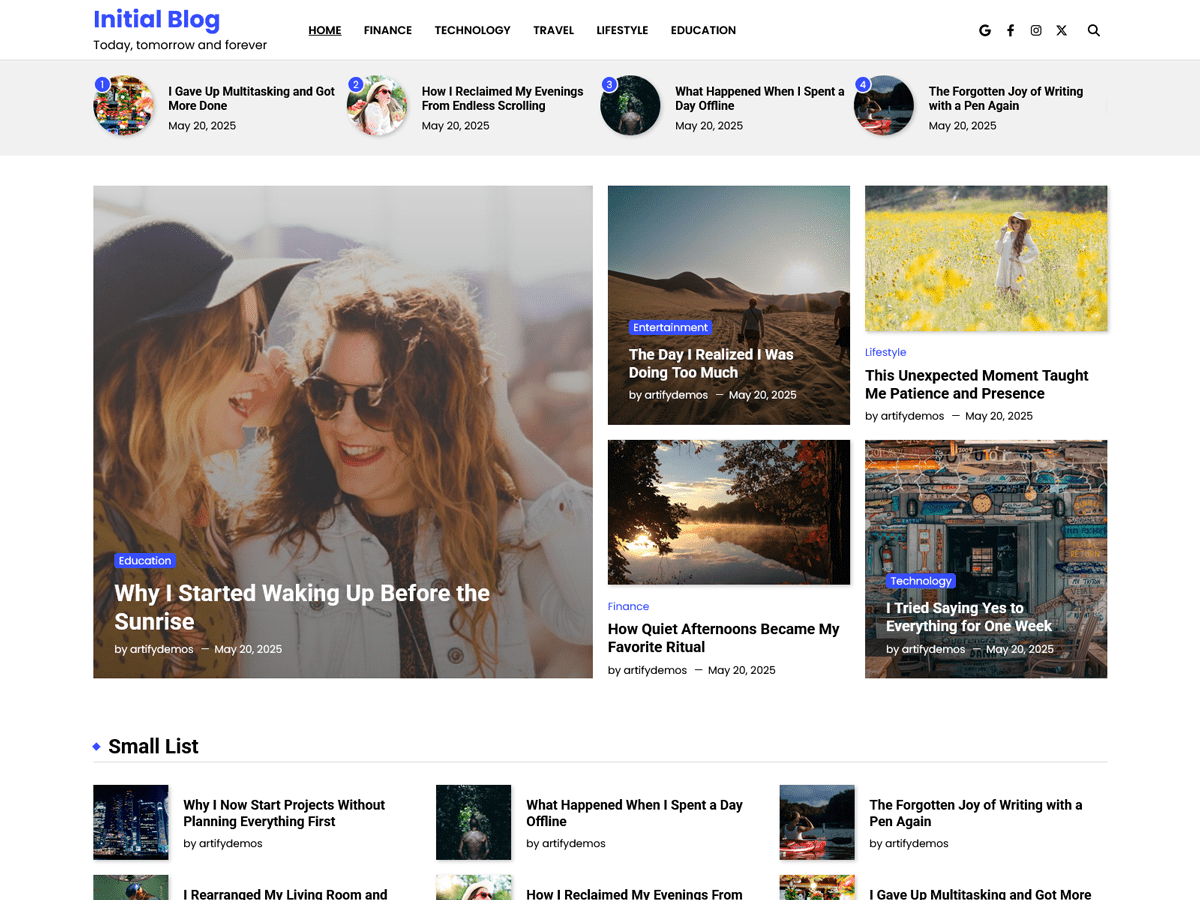Click the kayaking thumbnail in Small List
The image size is (1200, 900).
[817, 822]
